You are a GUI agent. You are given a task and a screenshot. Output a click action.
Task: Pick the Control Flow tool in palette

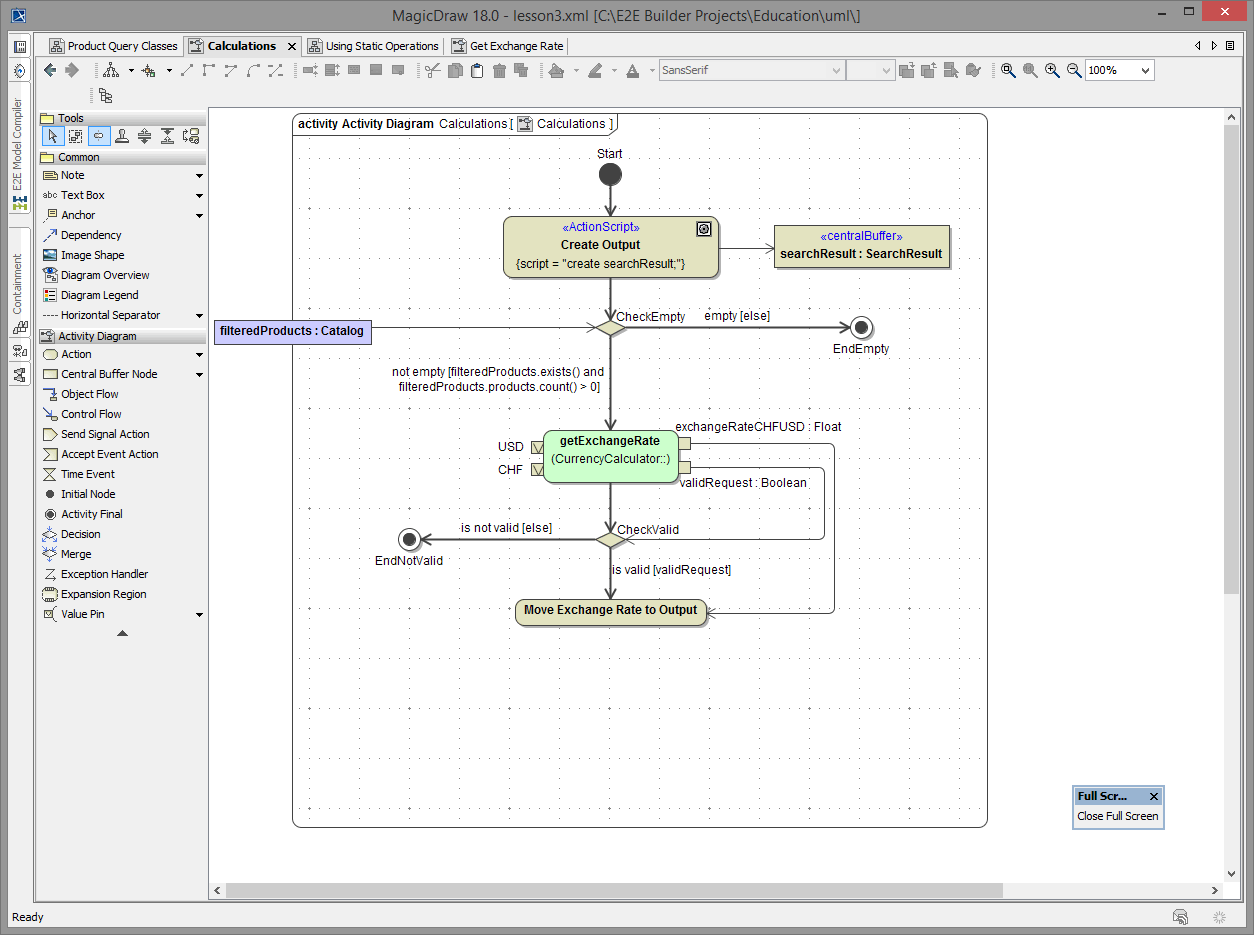tap(90, 414)
